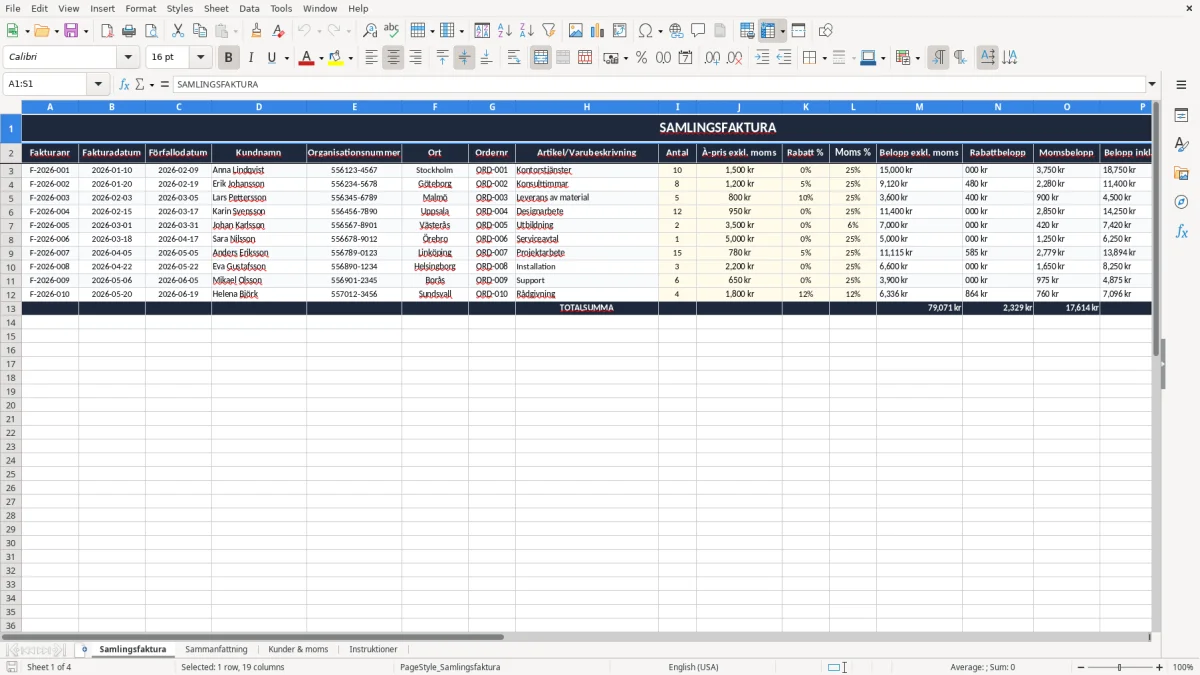Toggle Wrap Text
Screen dimensions: 1200x675
[x=514, y=58]
